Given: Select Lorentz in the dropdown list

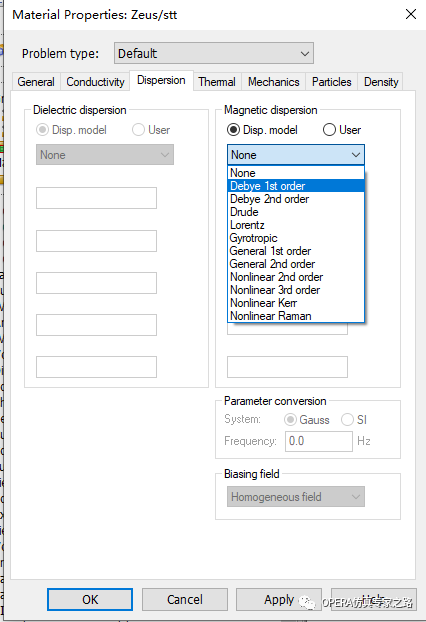Looking at the screenshot, I should click(296, 225).
